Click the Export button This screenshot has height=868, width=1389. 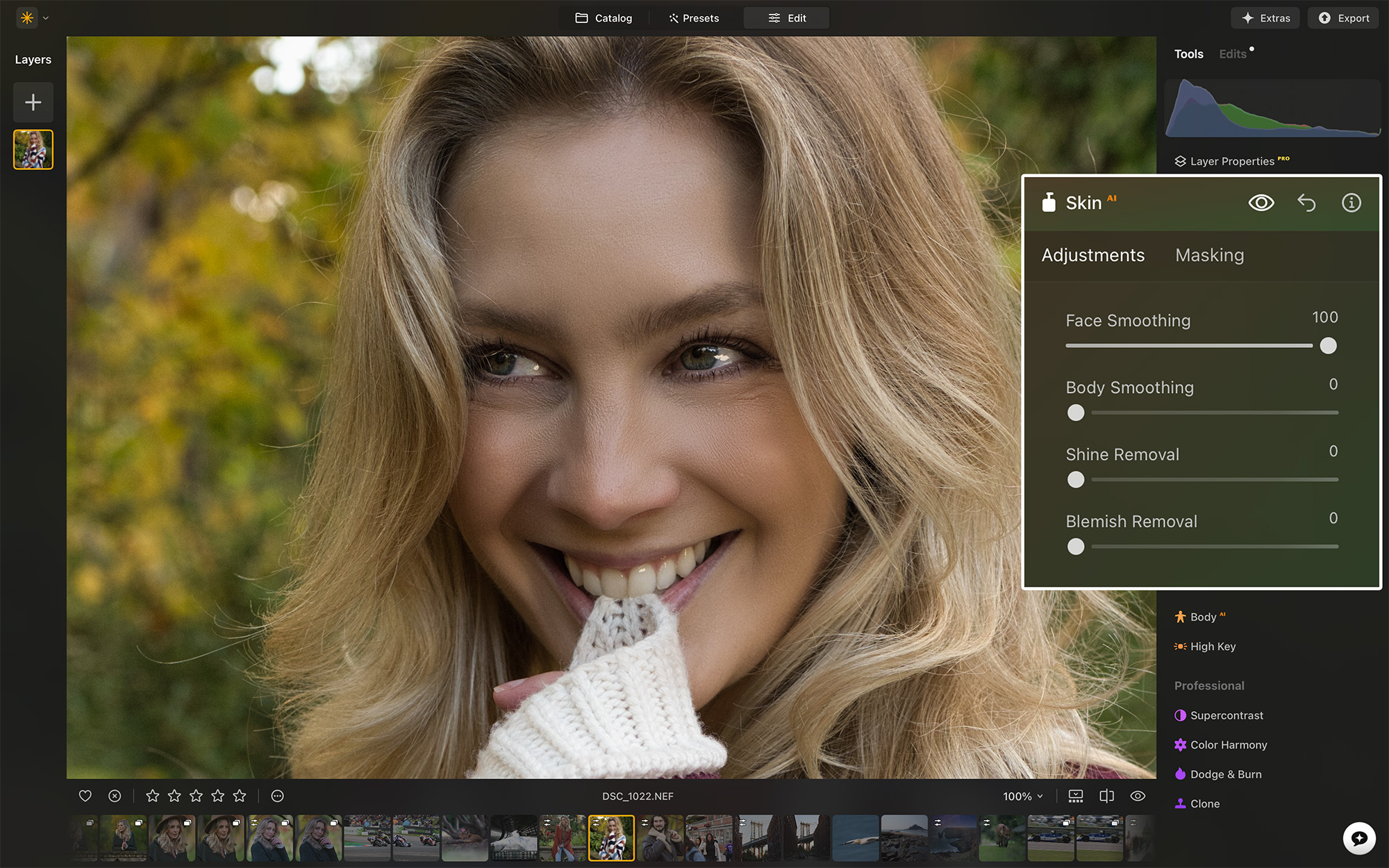1342,17
